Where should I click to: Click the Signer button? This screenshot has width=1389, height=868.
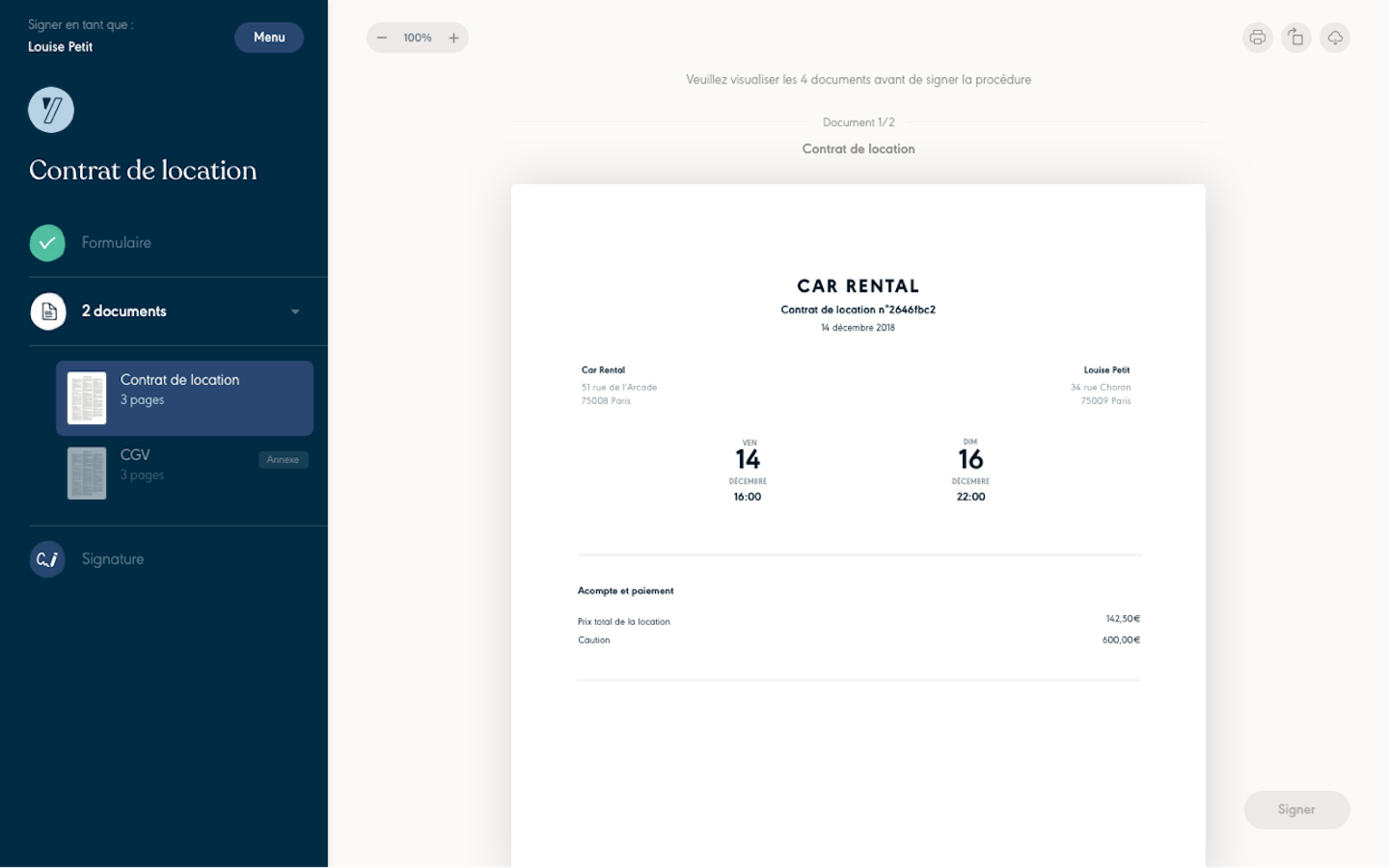(1296, 809)
